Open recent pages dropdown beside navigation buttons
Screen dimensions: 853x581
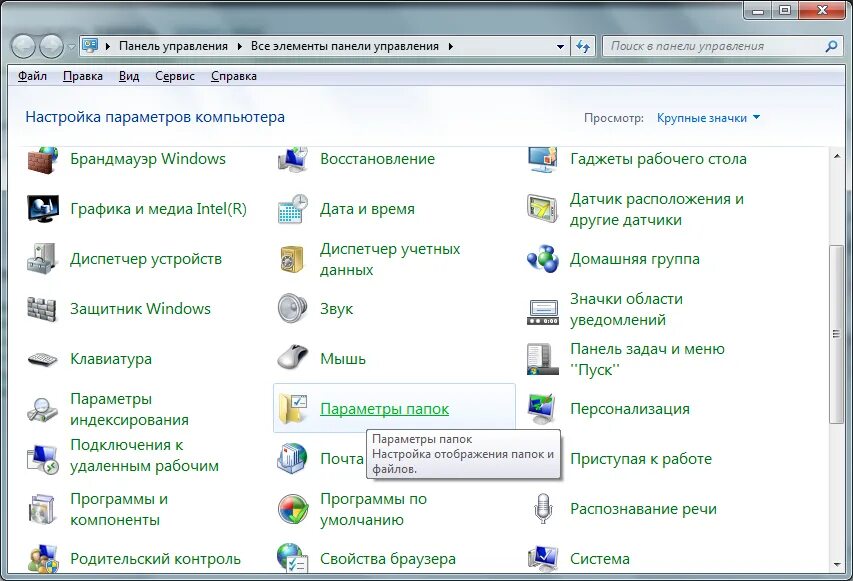71,47
